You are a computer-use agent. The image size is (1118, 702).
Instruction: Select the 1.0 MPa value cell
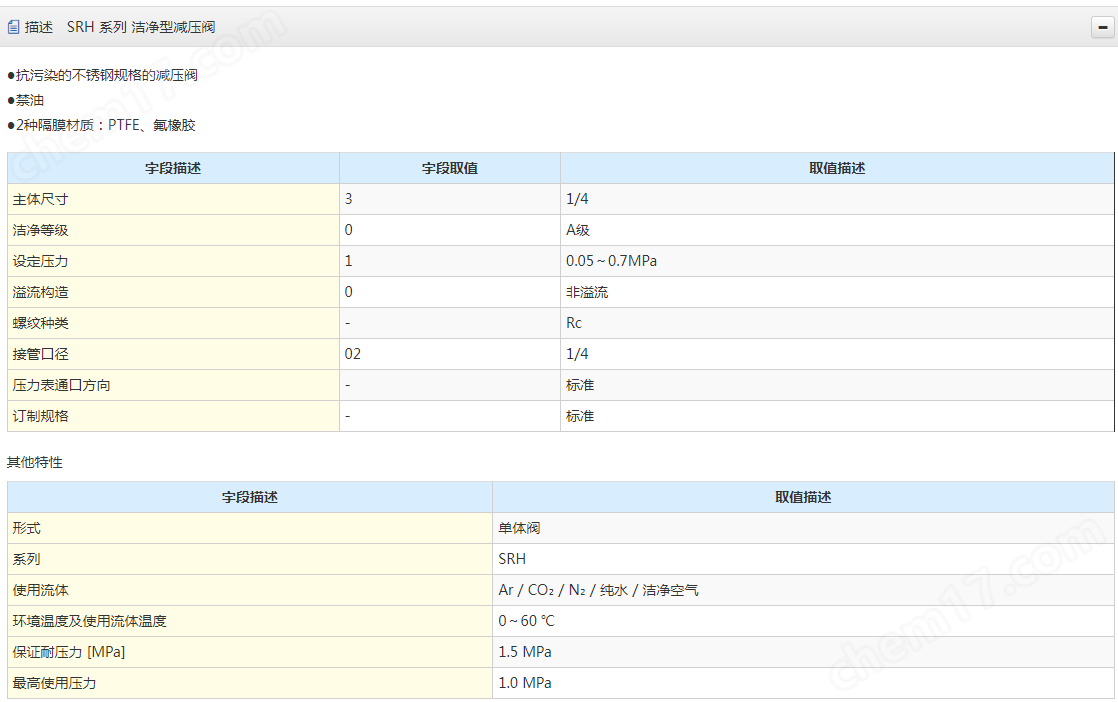tap(803, 683)
